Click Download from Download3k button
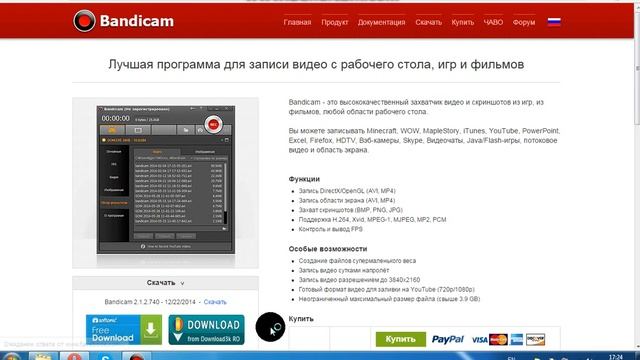640x360 pixels. [x=207, y=329]
